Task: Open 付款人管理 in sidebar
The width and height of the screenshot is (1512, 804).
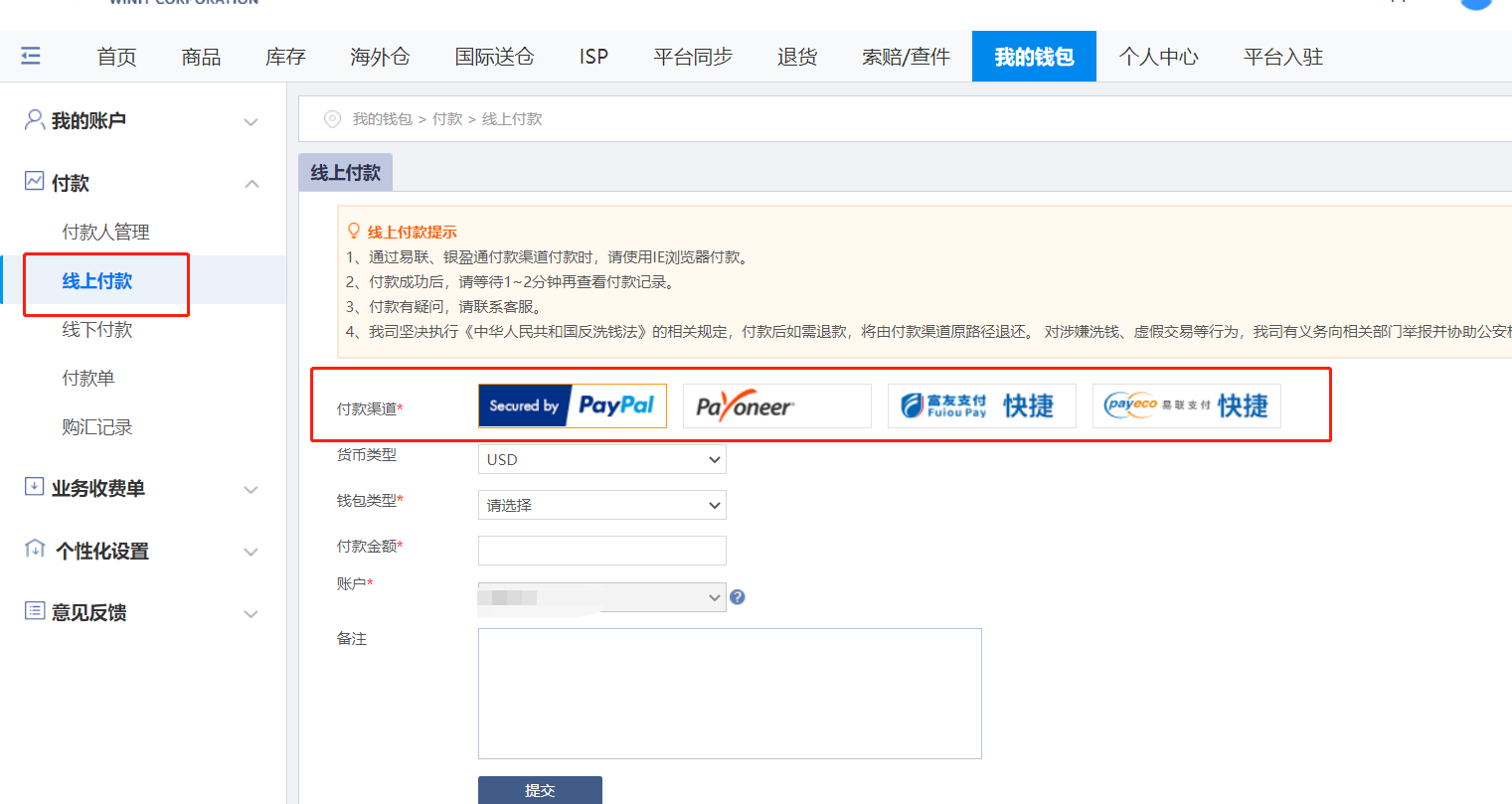Action: click(105, 232)
